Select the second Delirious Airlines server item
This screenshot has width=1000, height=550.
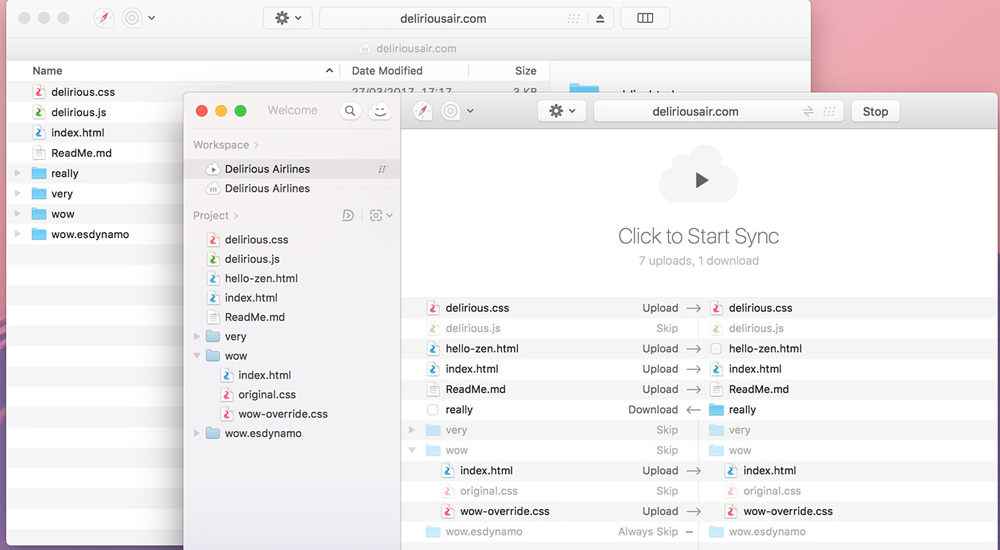tap(292, 188)
